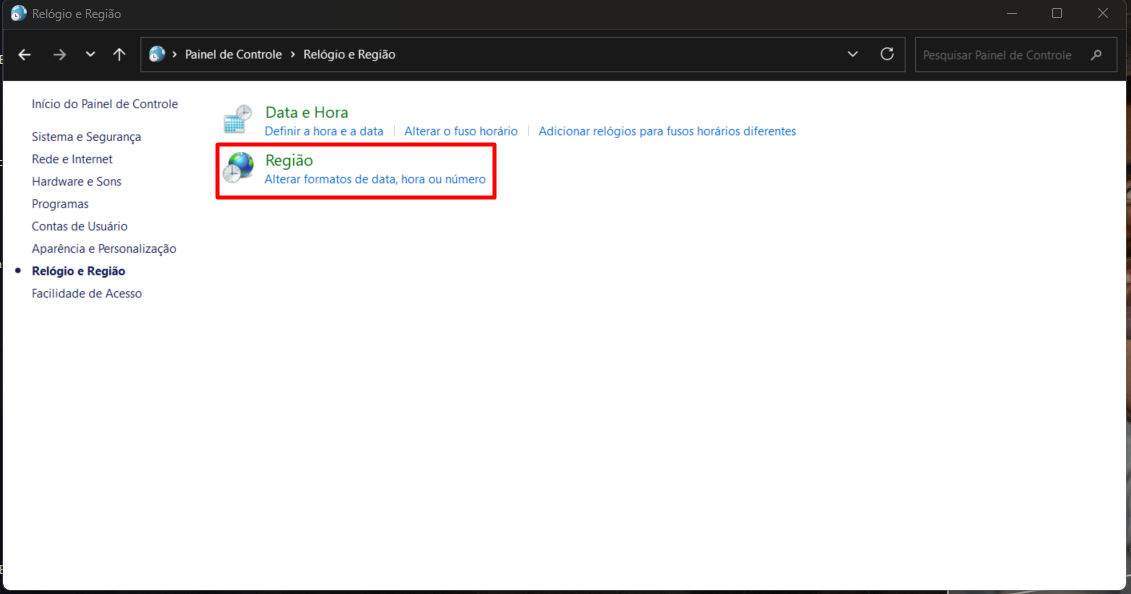
Task: Click Alterar o fuso horário
Action: (x=461, y=131)
